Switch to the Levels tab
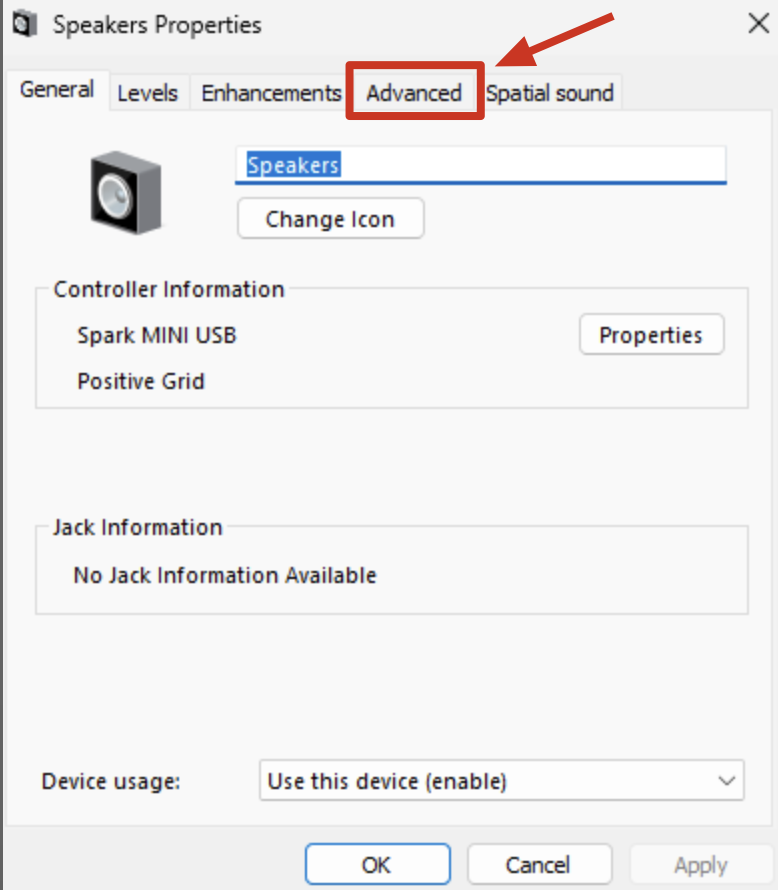 pos(148,92)
